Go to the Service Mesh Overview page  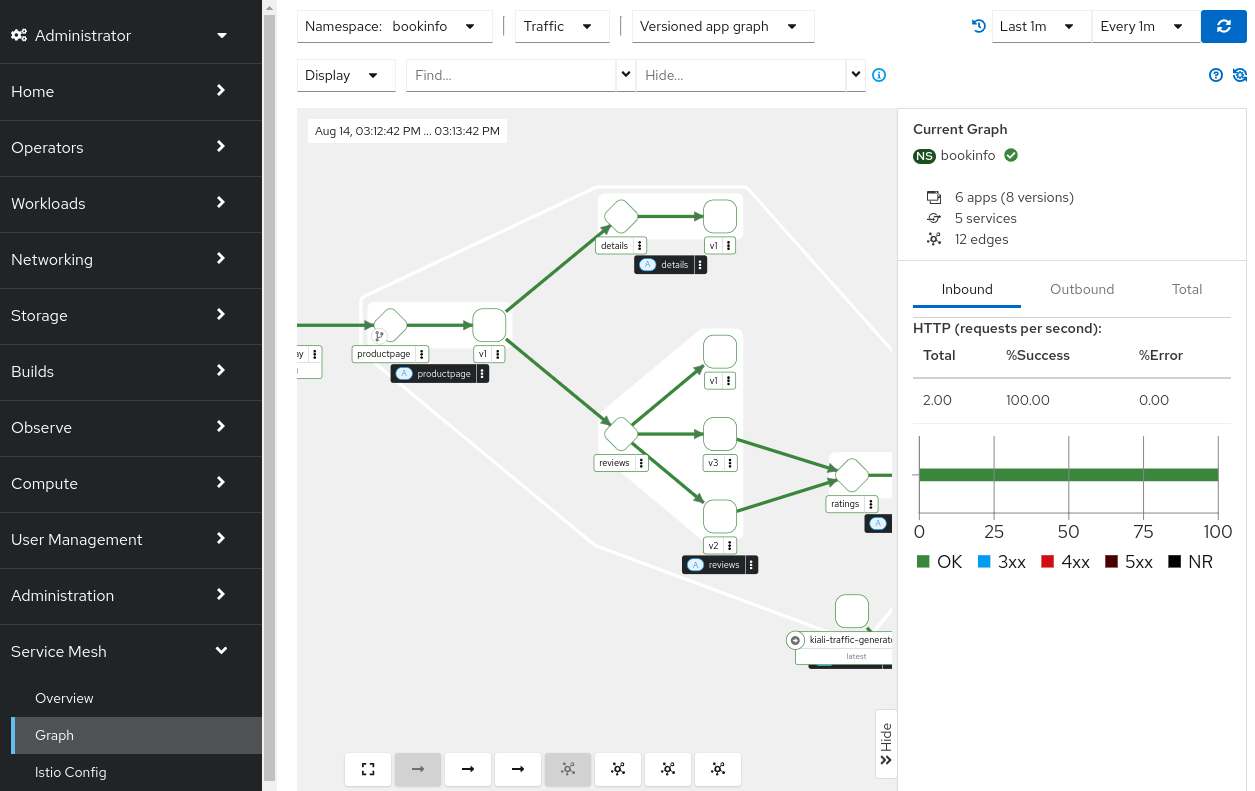64,698
